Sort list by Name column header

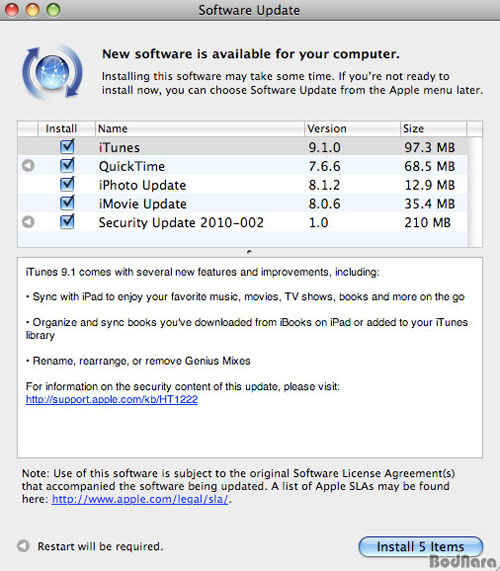click(x=200, y=129)
